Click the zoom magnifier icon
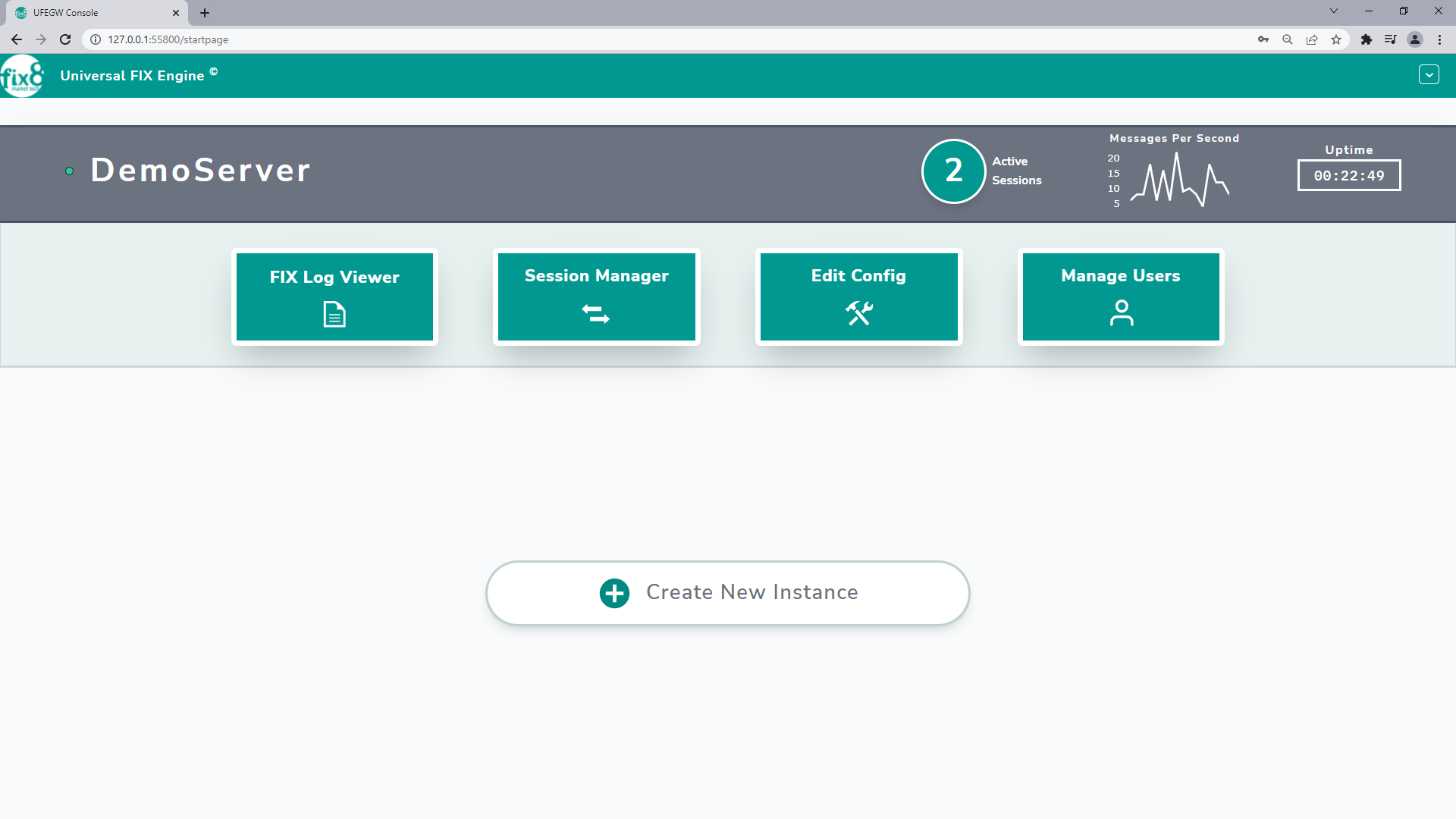 pyautogui.click(x=1288, y=39)
